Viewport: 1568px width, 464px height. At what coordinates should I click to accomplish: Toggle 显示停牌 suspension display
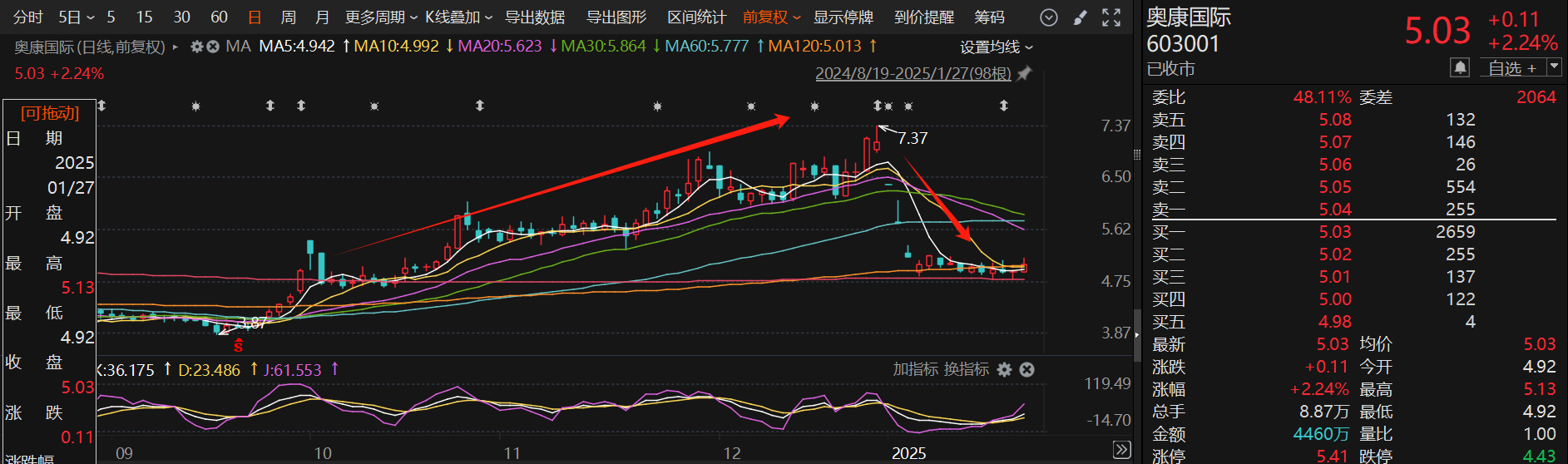843,17
